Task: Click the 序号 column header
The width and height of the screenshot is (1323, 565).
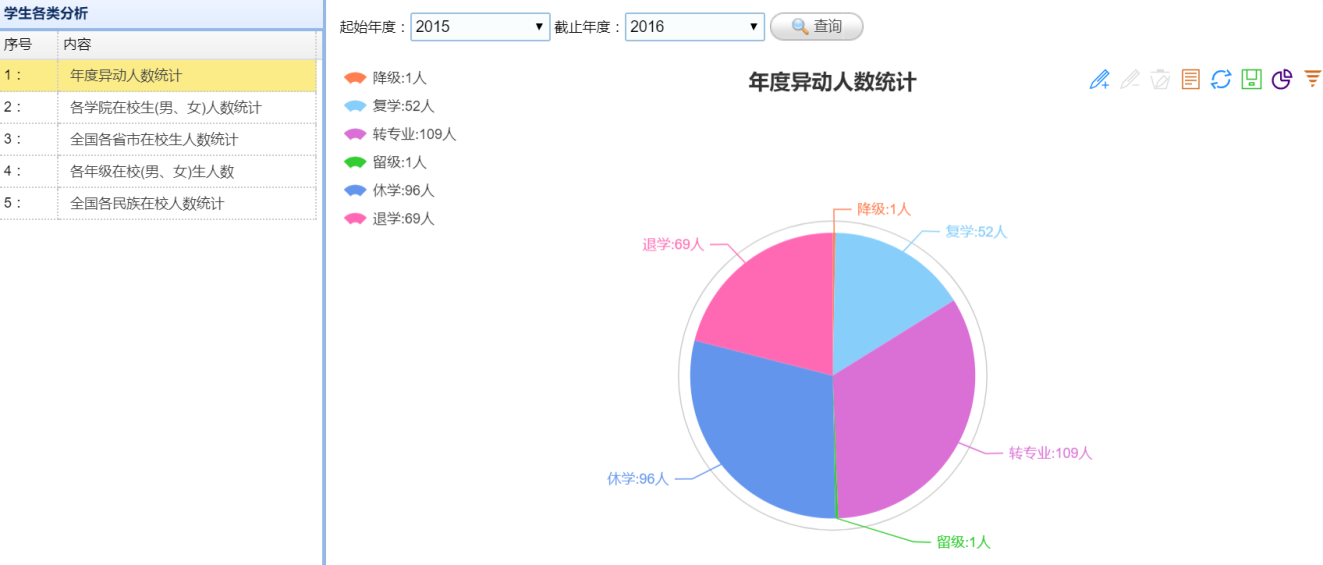Action: (29, 45)
